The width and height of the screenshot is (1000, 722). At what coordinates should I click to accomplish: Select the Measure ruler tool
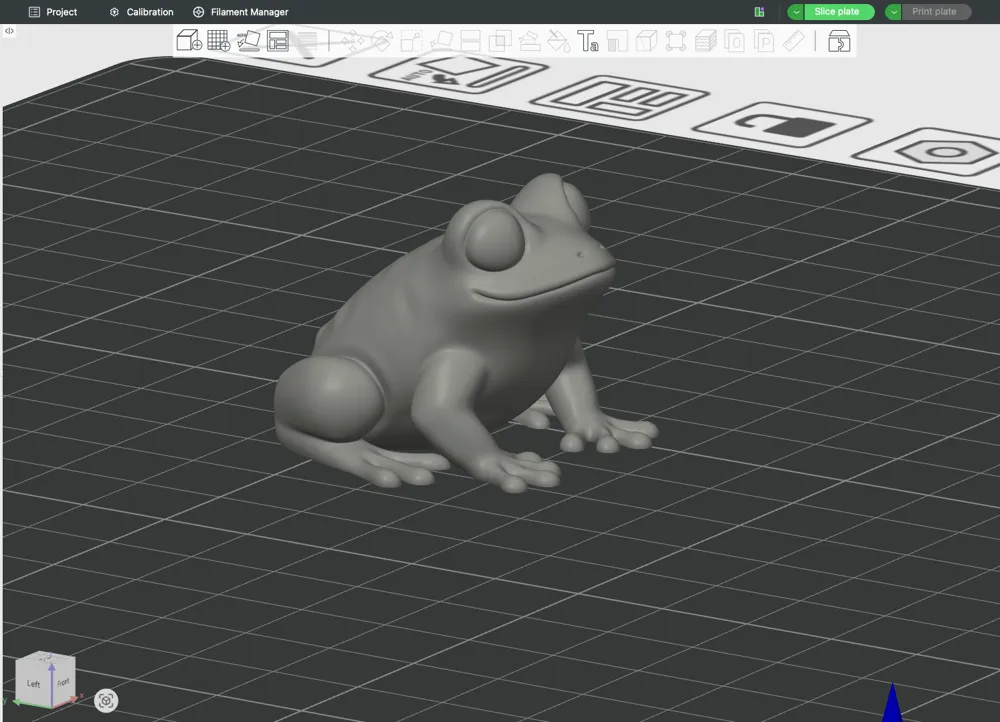point(793,41)
